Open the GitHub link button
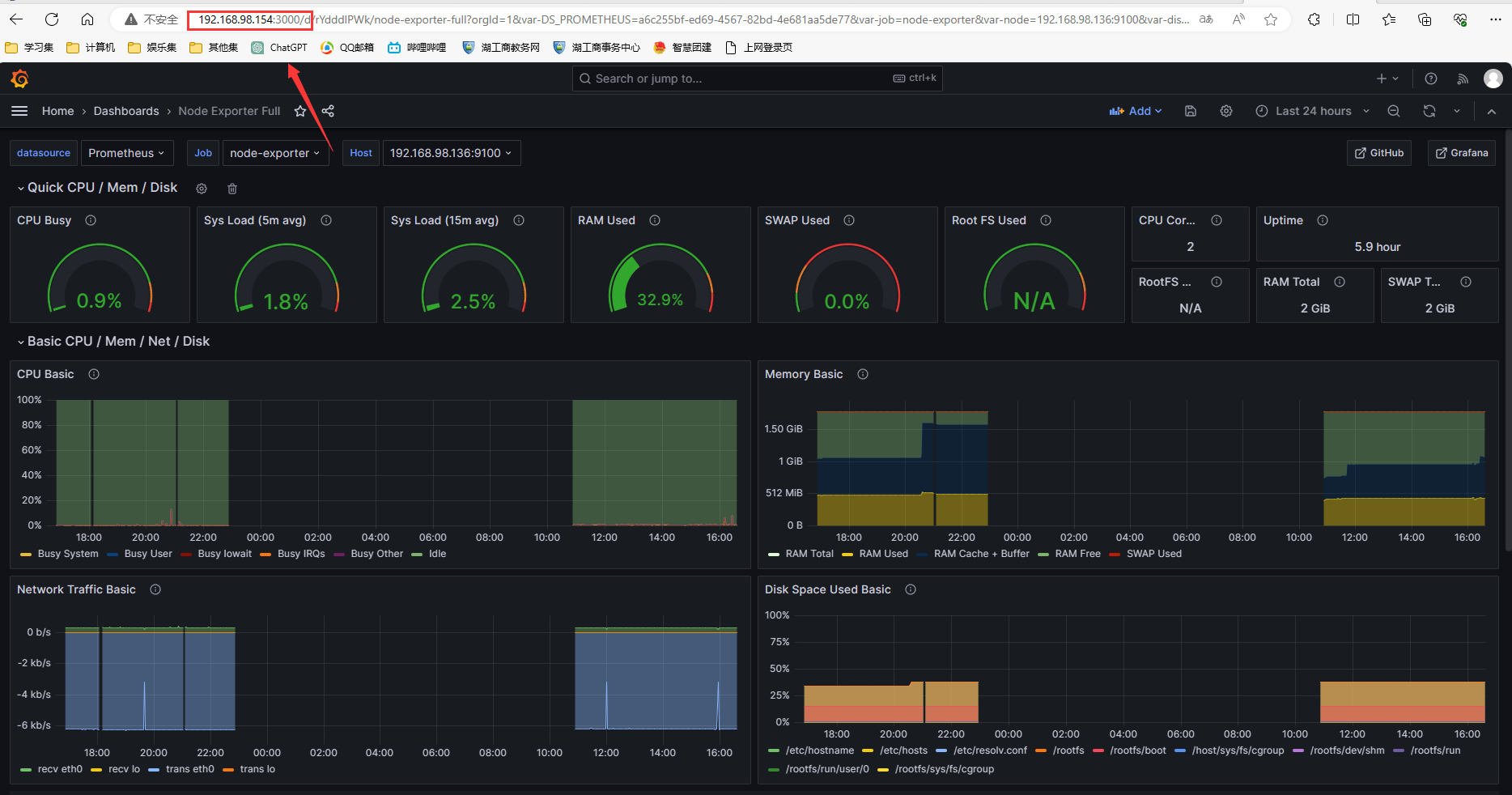The image size is (1512, 795). [1379, 153]
